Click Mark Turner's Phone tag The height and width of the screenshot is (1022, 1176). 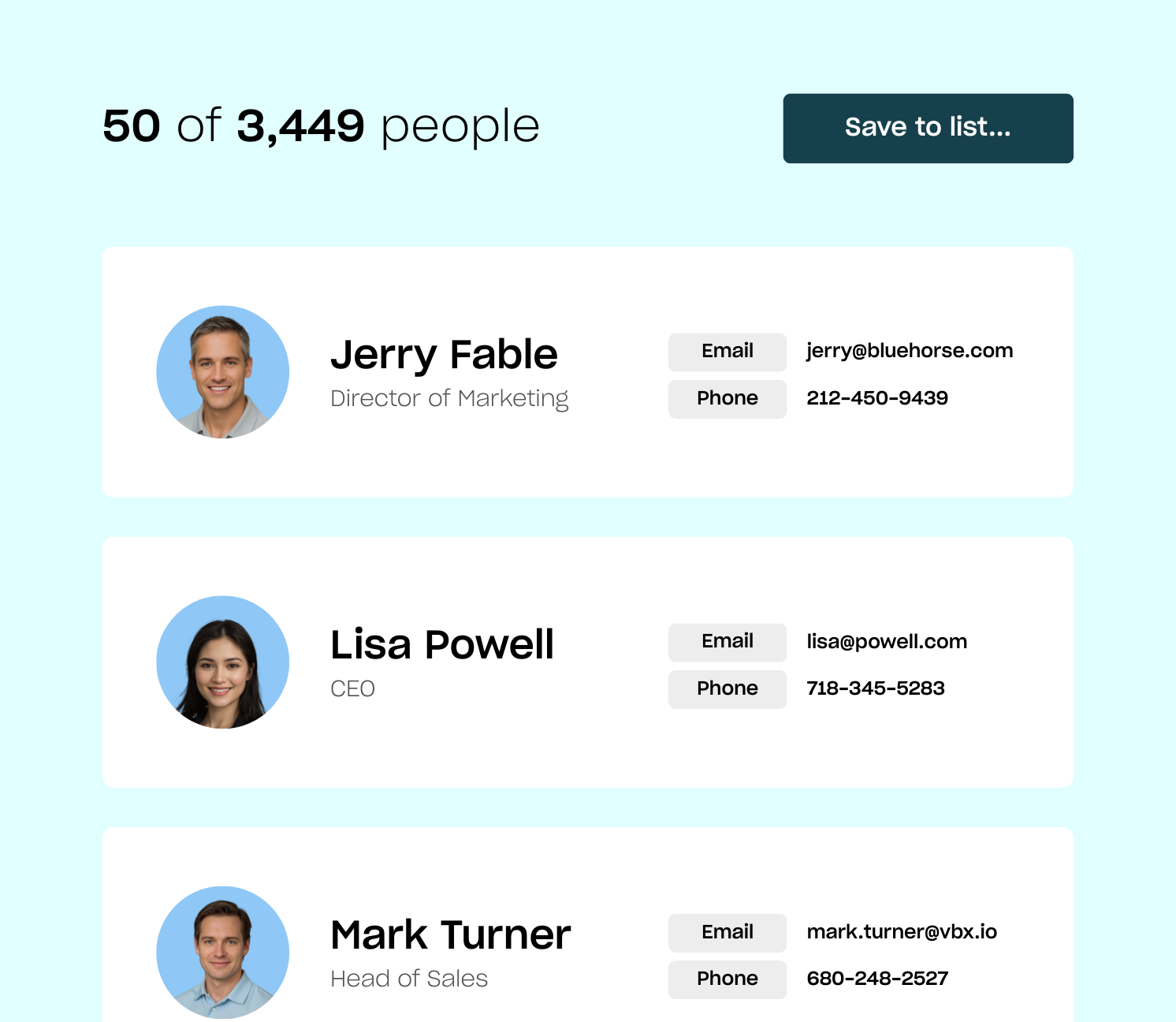pyautogui.click(x=727, y=979)
